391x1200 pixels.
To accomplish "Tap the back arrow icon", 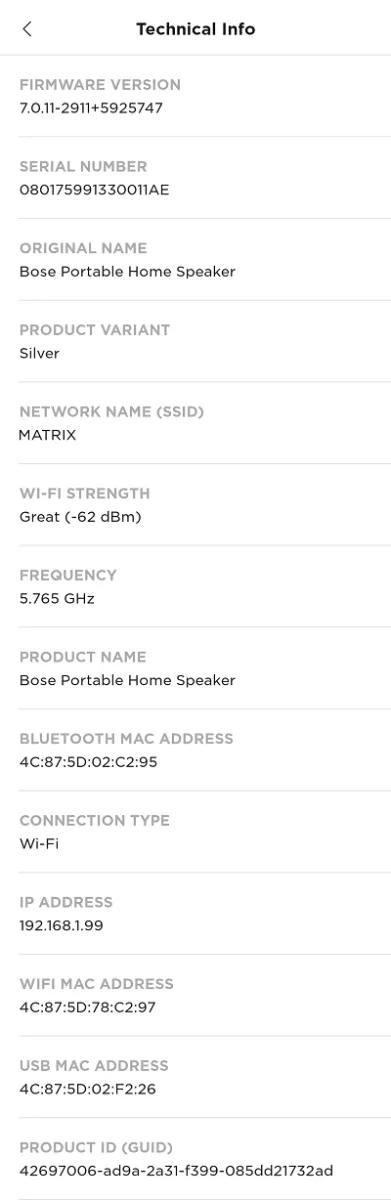I will point(26,29).
